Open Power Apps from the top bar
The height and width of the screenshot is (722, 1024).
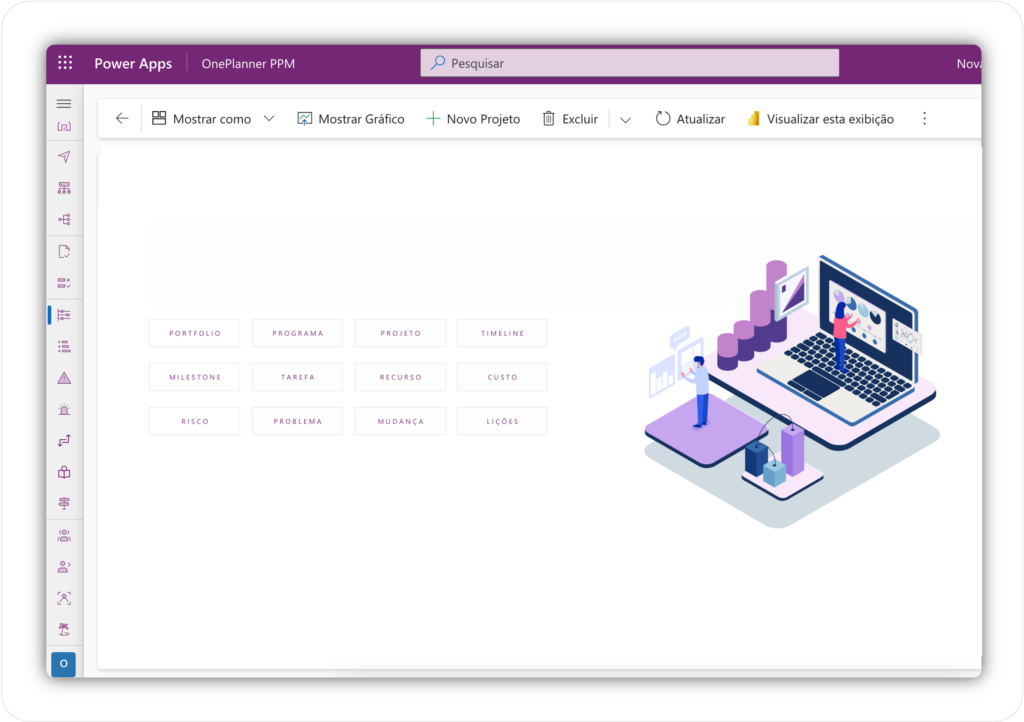(133, 62)
